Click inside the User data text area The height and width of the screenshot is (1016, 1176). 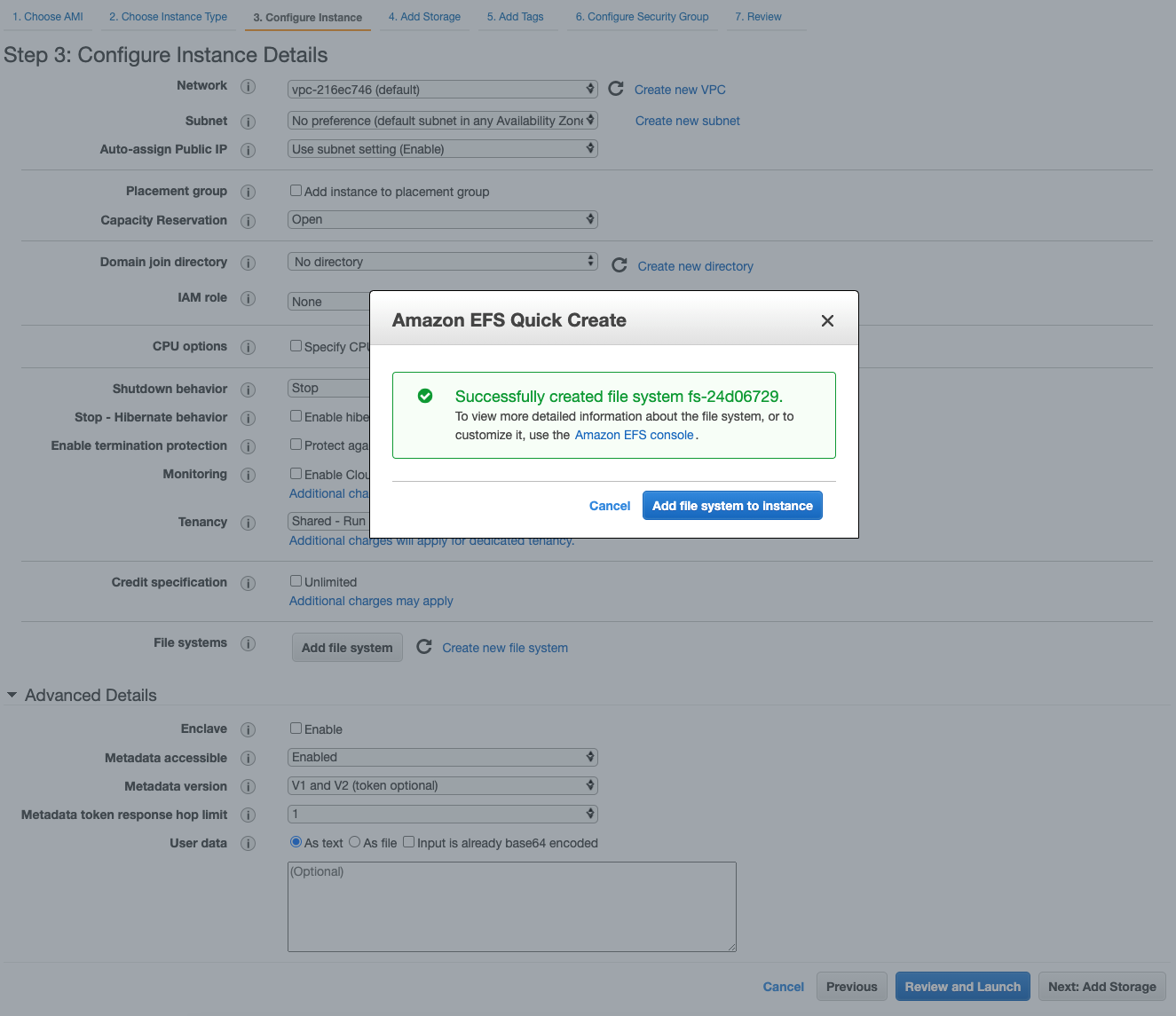[511, 905]
